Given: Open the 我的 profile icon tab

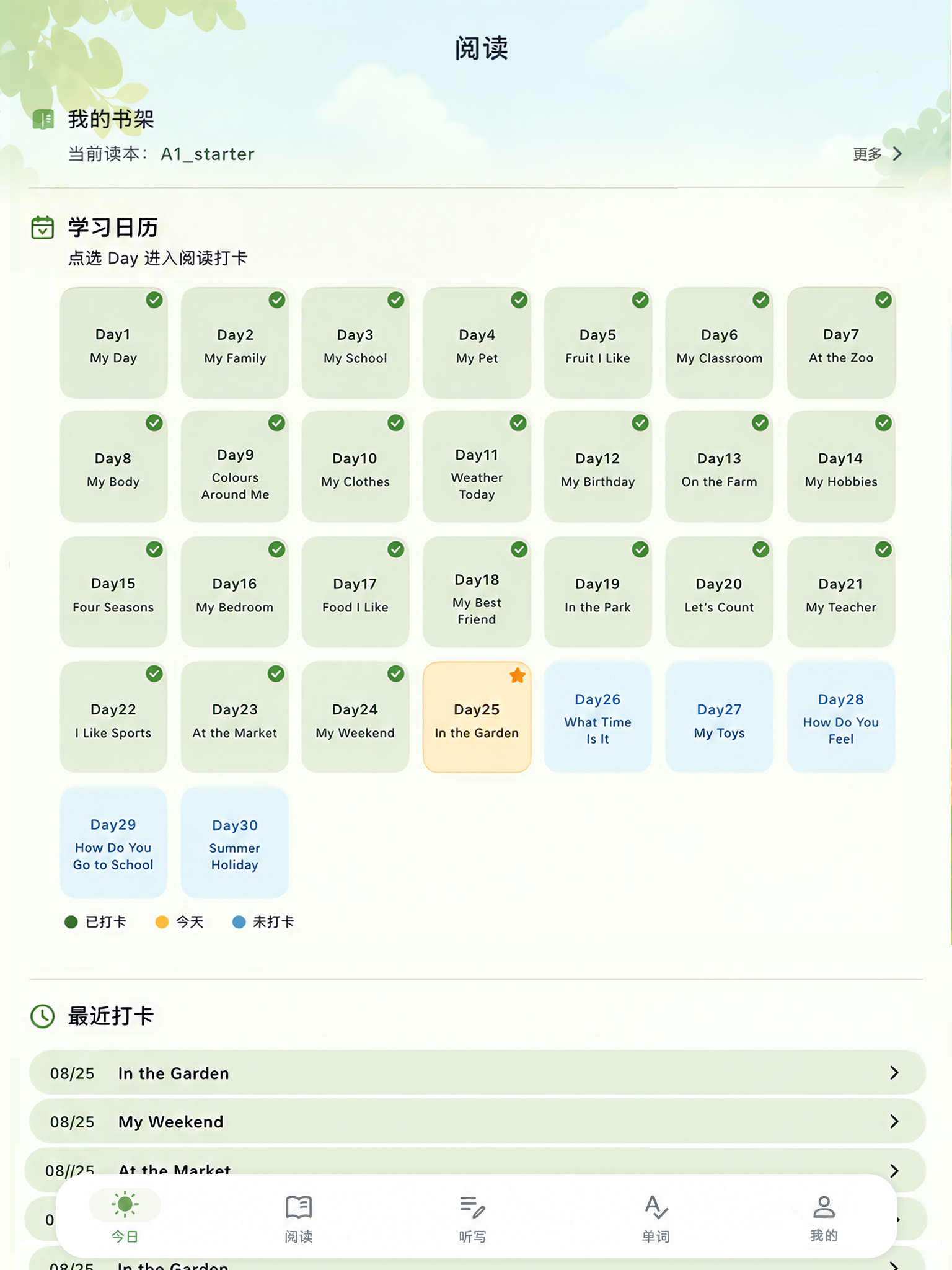Looking at the screenshot, I should click(x=824, y=1207).
